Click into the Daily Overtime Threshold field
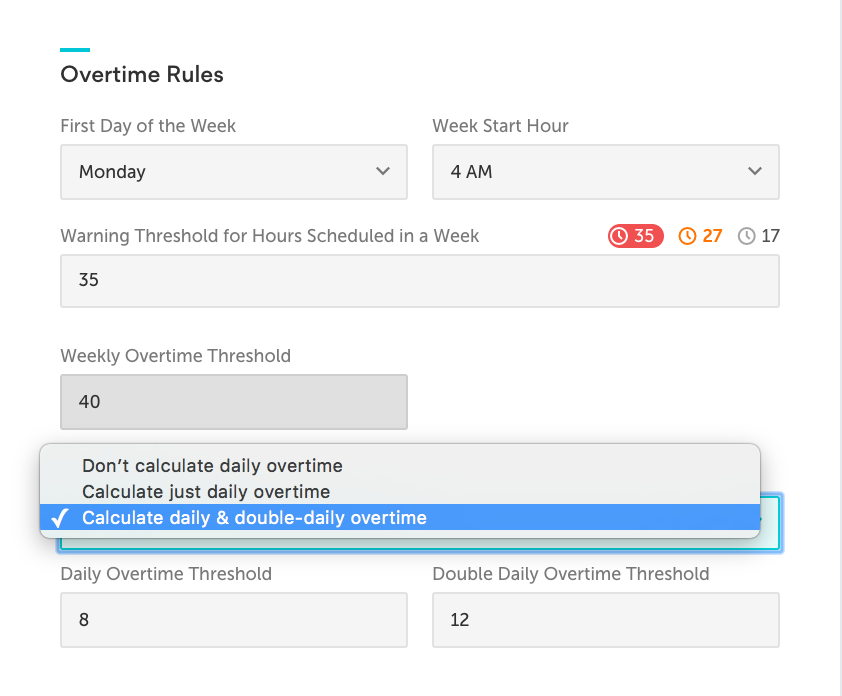Viewport: 842px width, 696px height. coord(233,620)
